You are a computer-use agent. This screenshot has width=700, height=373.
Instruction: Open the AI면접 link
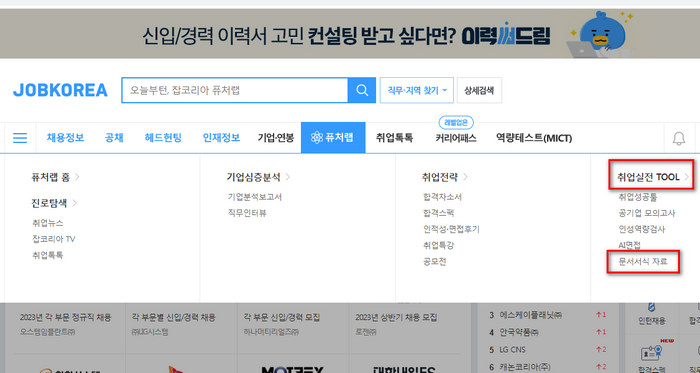[629, 245]
